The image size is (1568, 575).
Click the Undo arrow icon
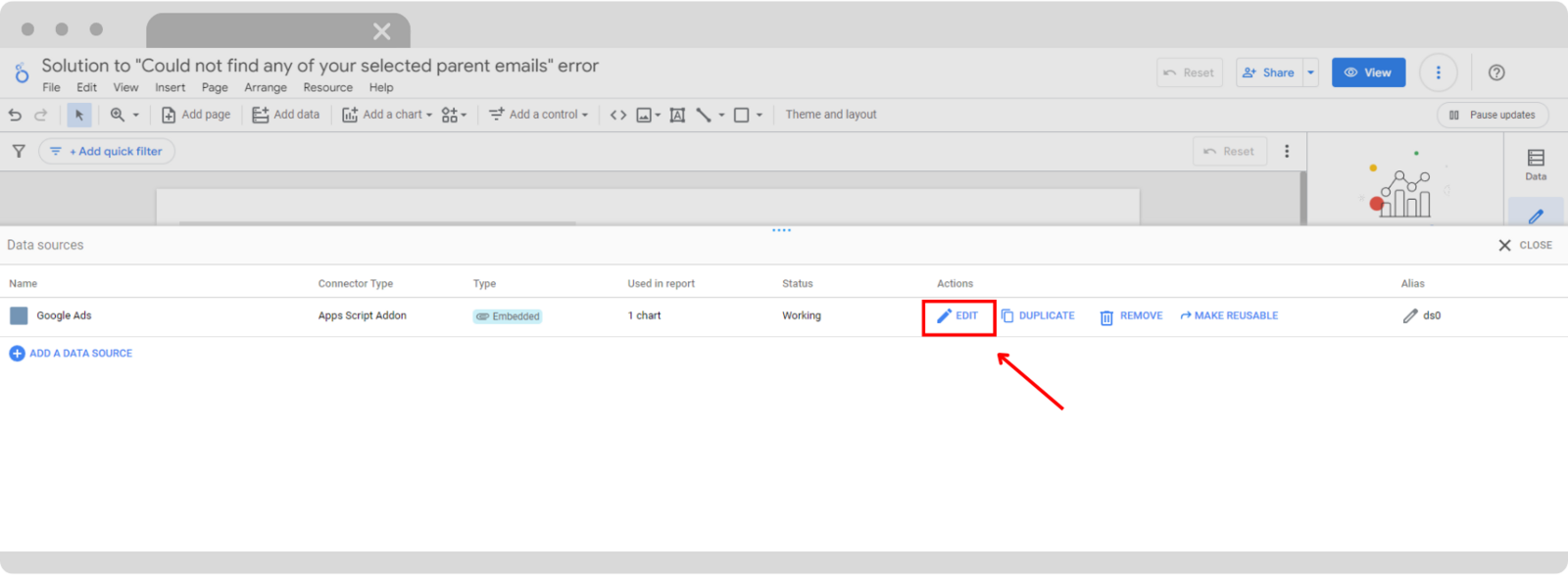point(15,115)
